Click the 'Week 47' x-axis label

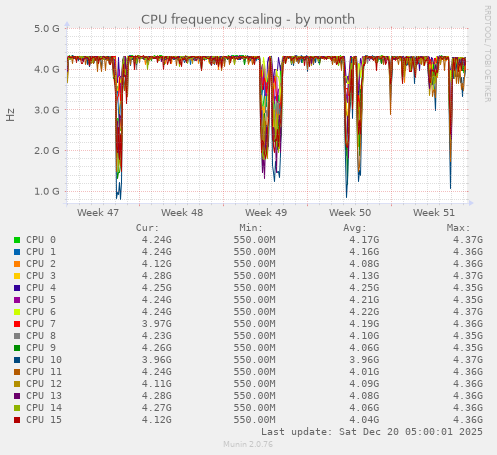coord(98,213)
